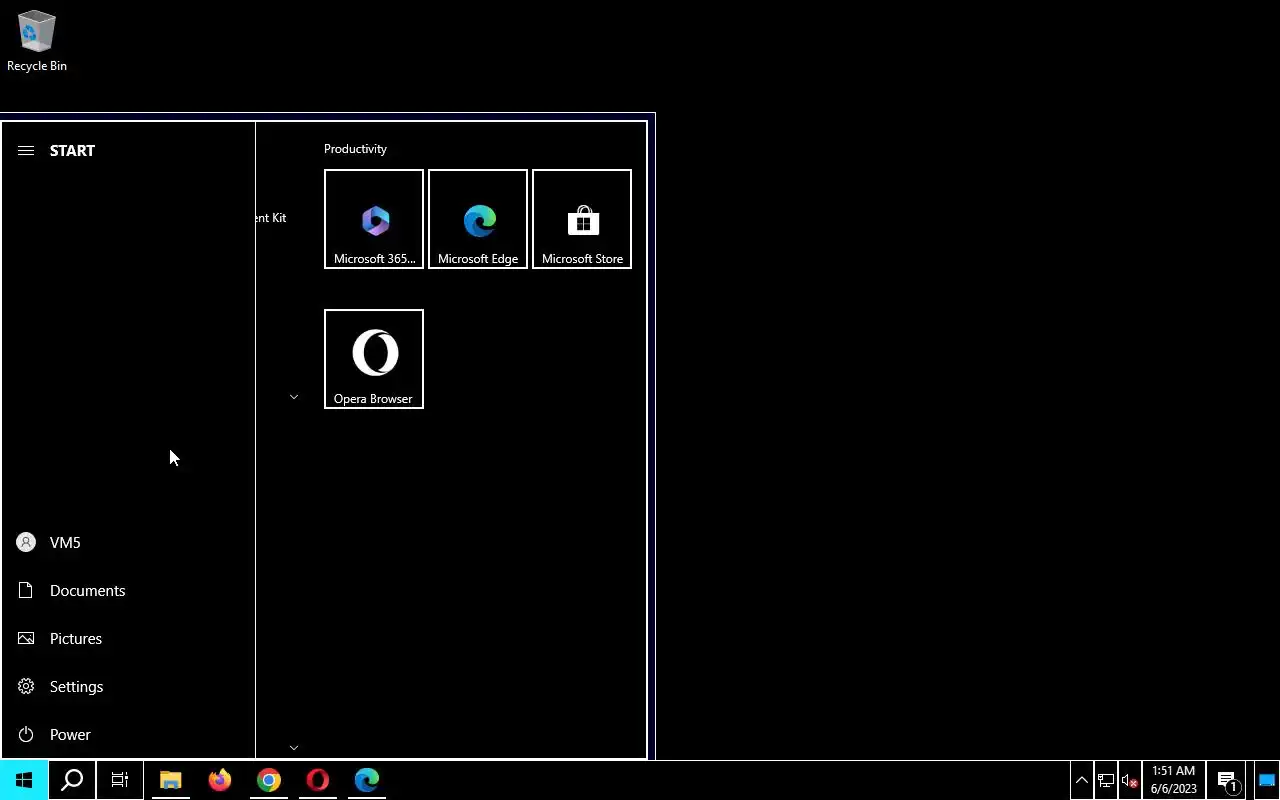Open File Explorer from taskbar
1280x800 pixels.
(171, 780)
